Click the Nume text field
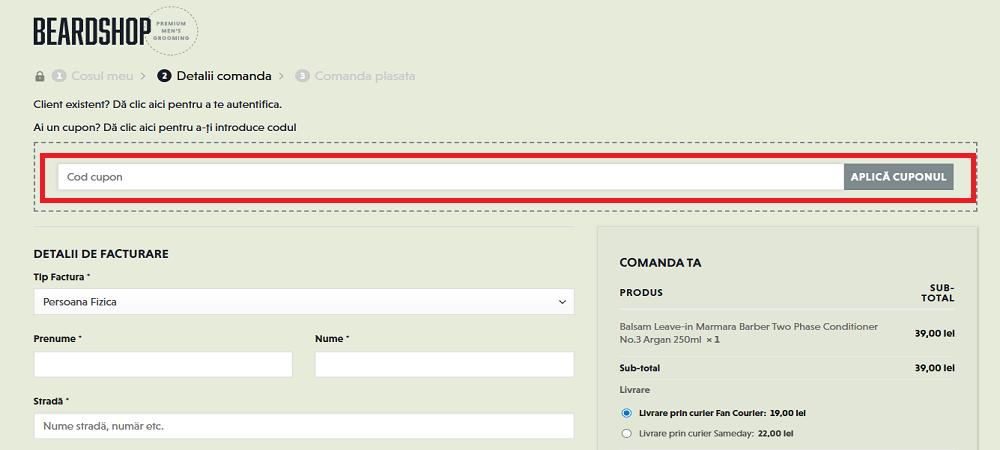1000x450 pixels. (x=444, y=364)
